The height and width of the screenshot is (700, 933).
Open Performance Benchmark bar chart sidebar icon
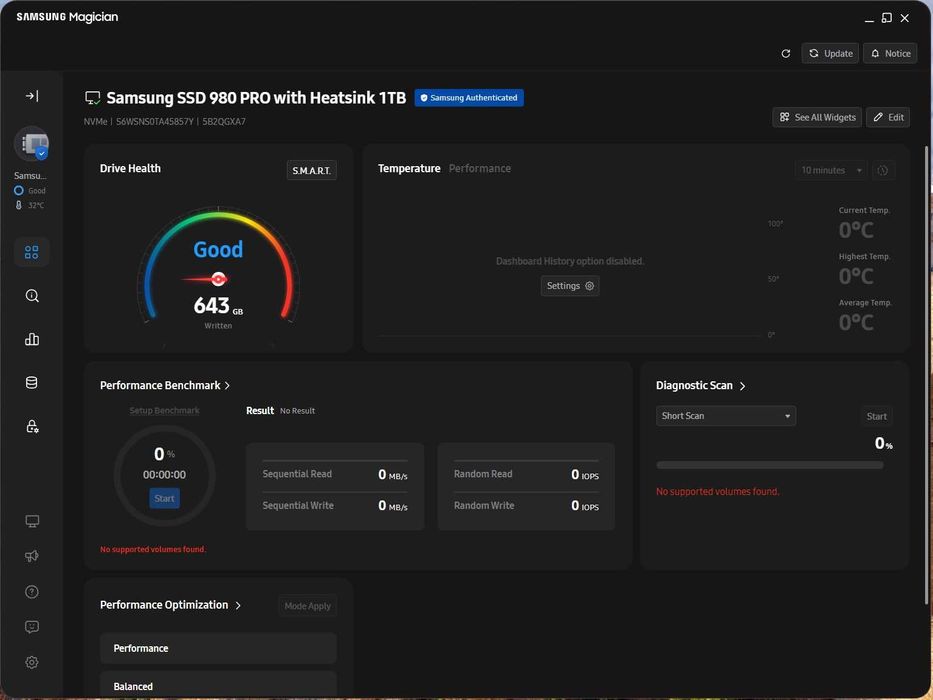tap(32, 339)
